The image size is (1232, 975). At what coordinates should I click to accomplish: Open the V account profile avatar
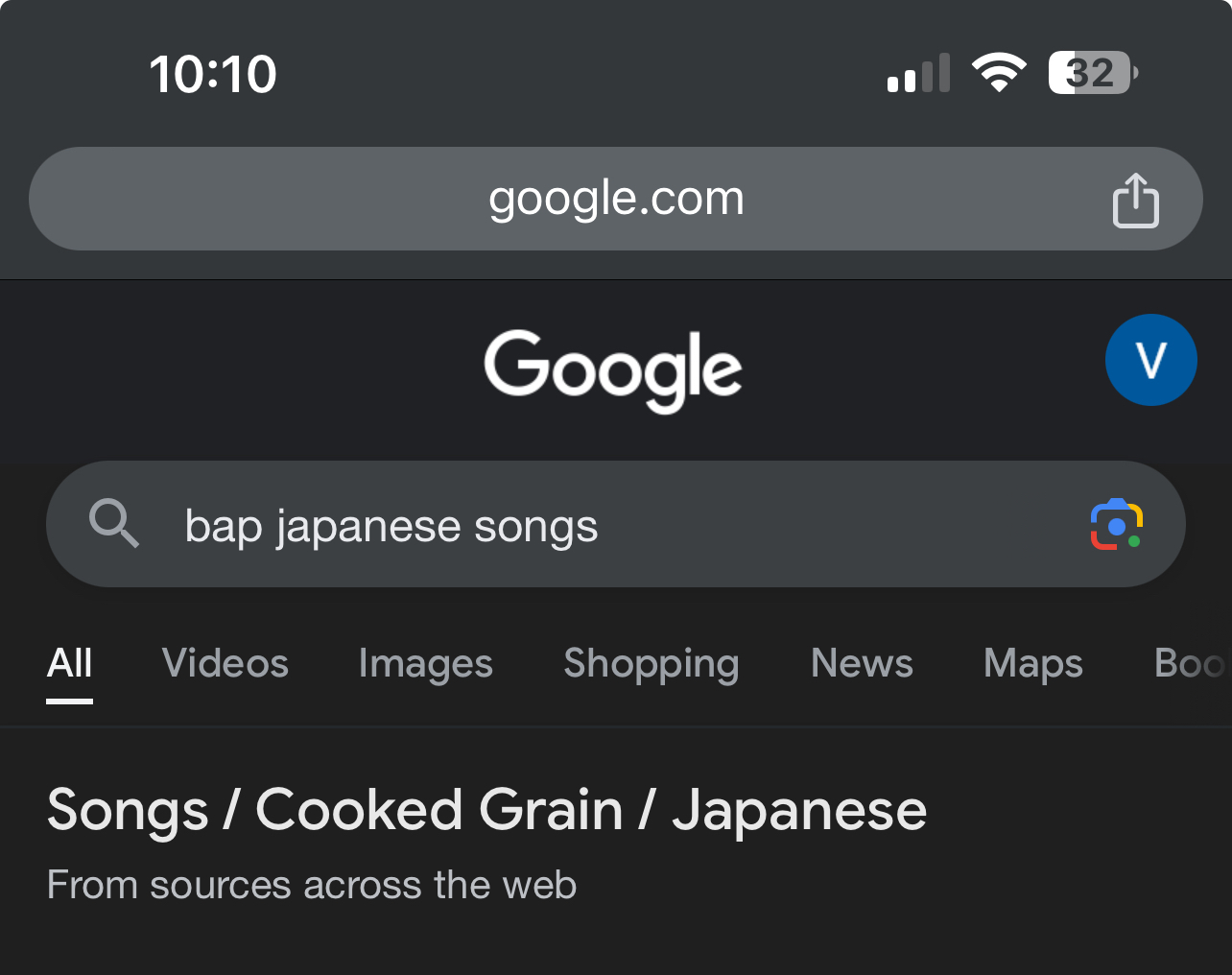1150,360
